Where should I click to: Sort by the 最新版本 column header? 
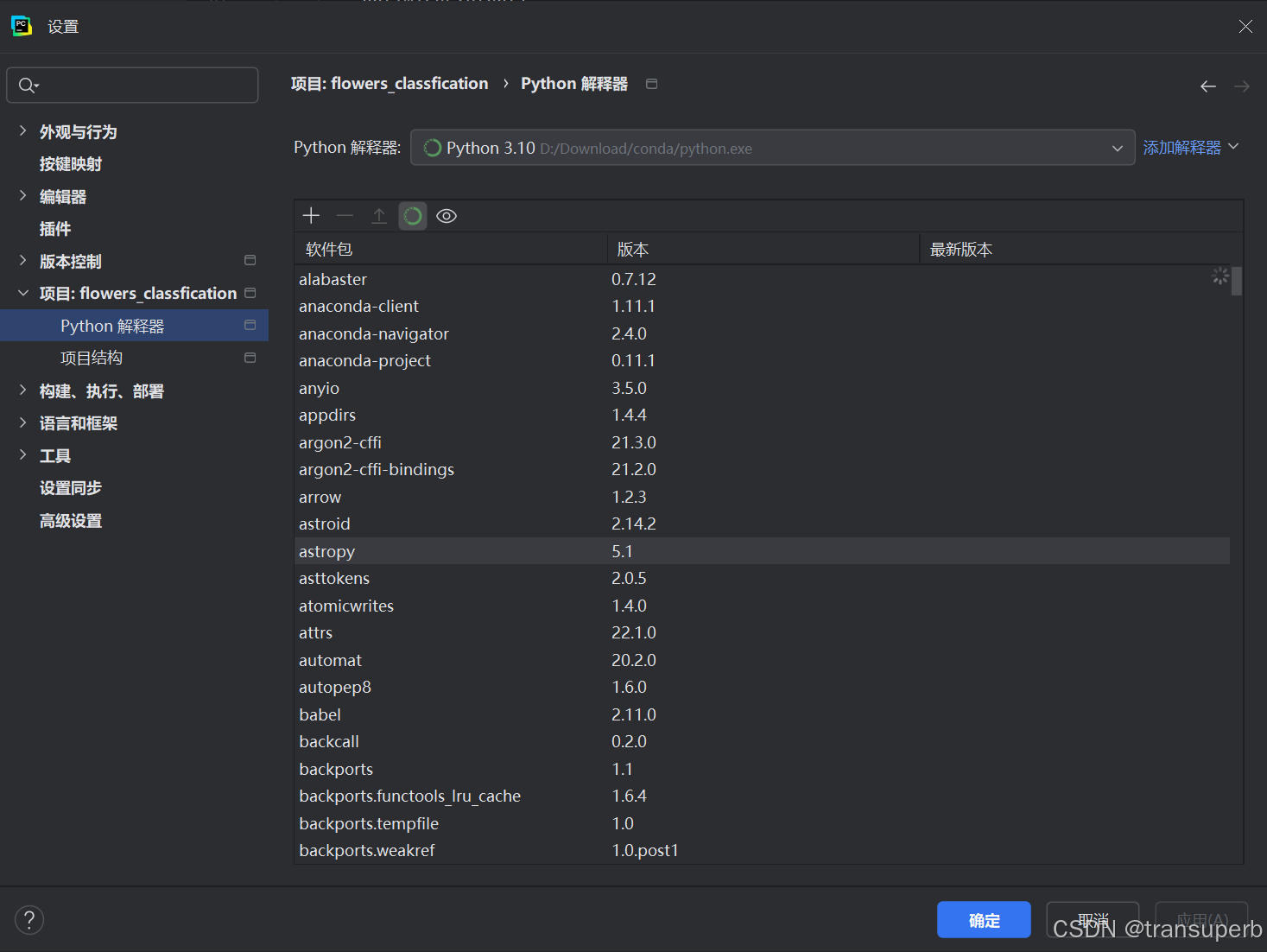coord(1081,249)
